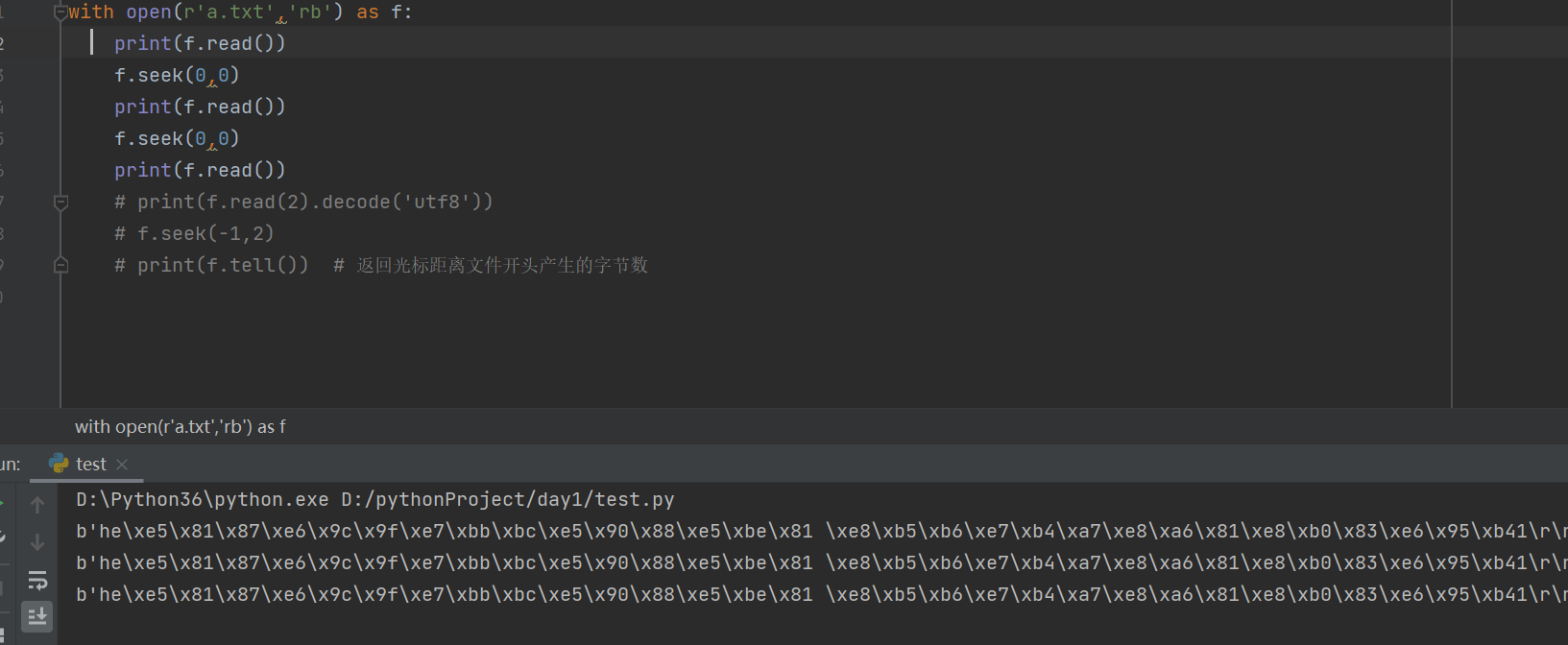Toggle soft-wrap for console output

point(37,580)
